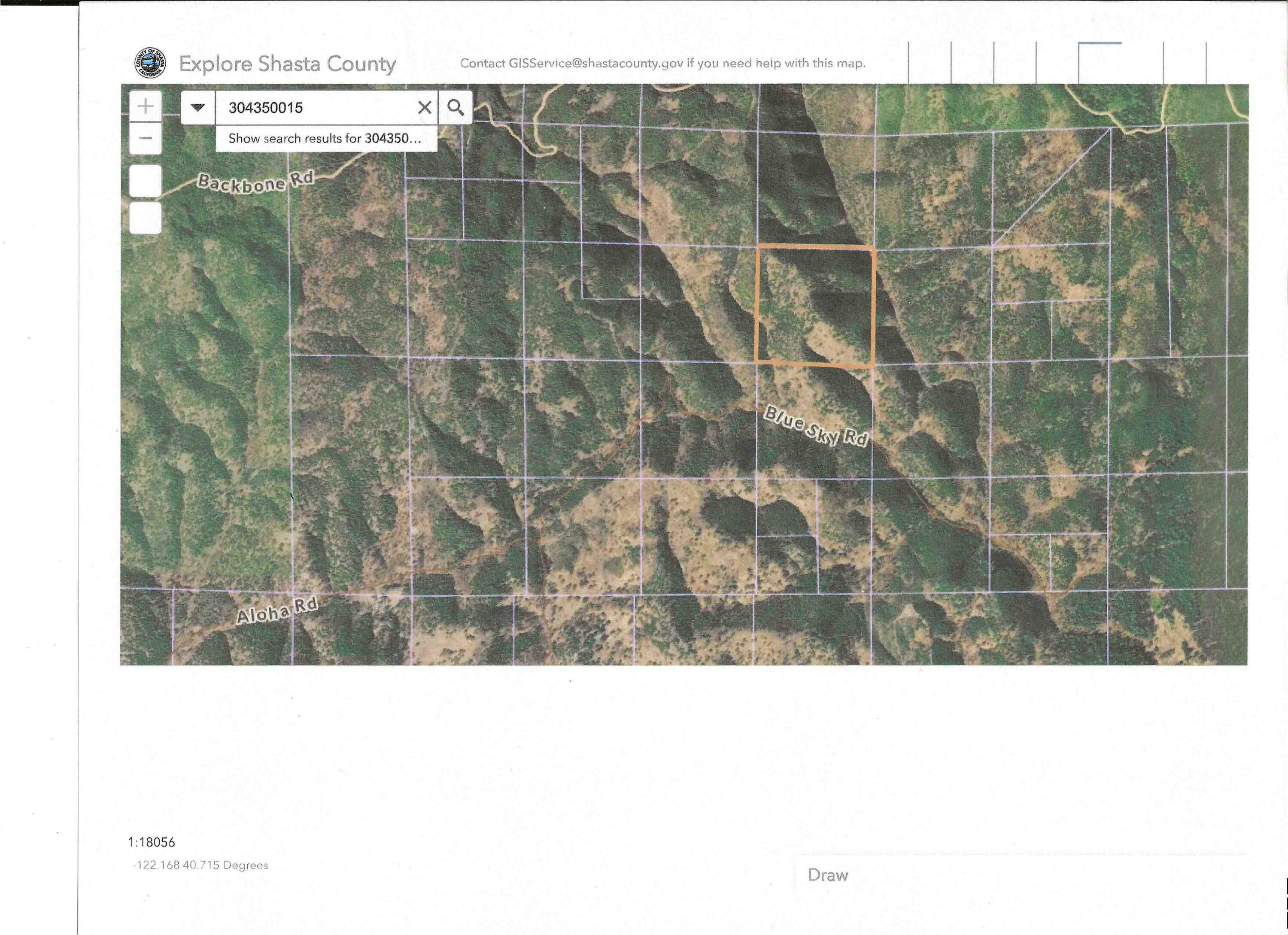Open the search source dropdown arrow

[197, 107]
